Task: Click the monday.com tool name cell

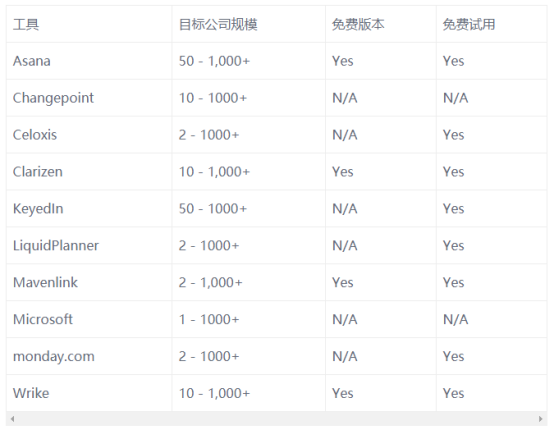Action: [x=89, y=356]
